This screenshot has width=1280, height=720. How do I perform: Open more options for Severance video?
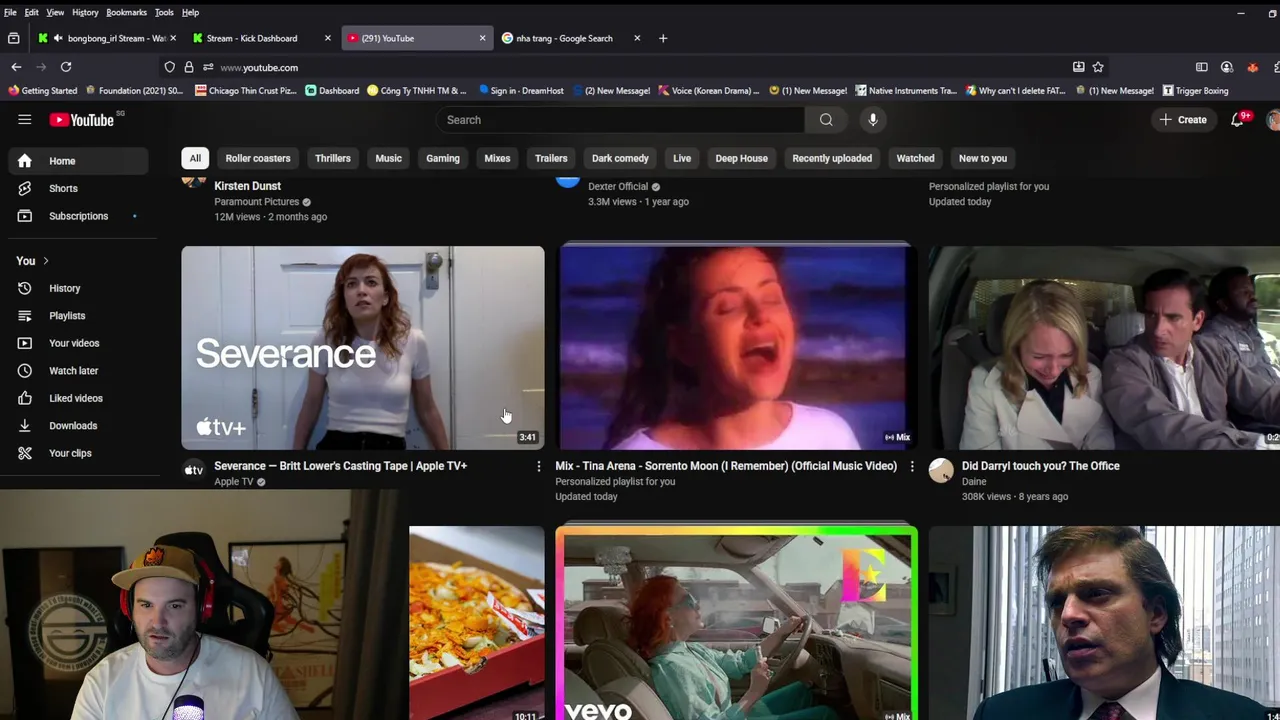pos(538,466)
